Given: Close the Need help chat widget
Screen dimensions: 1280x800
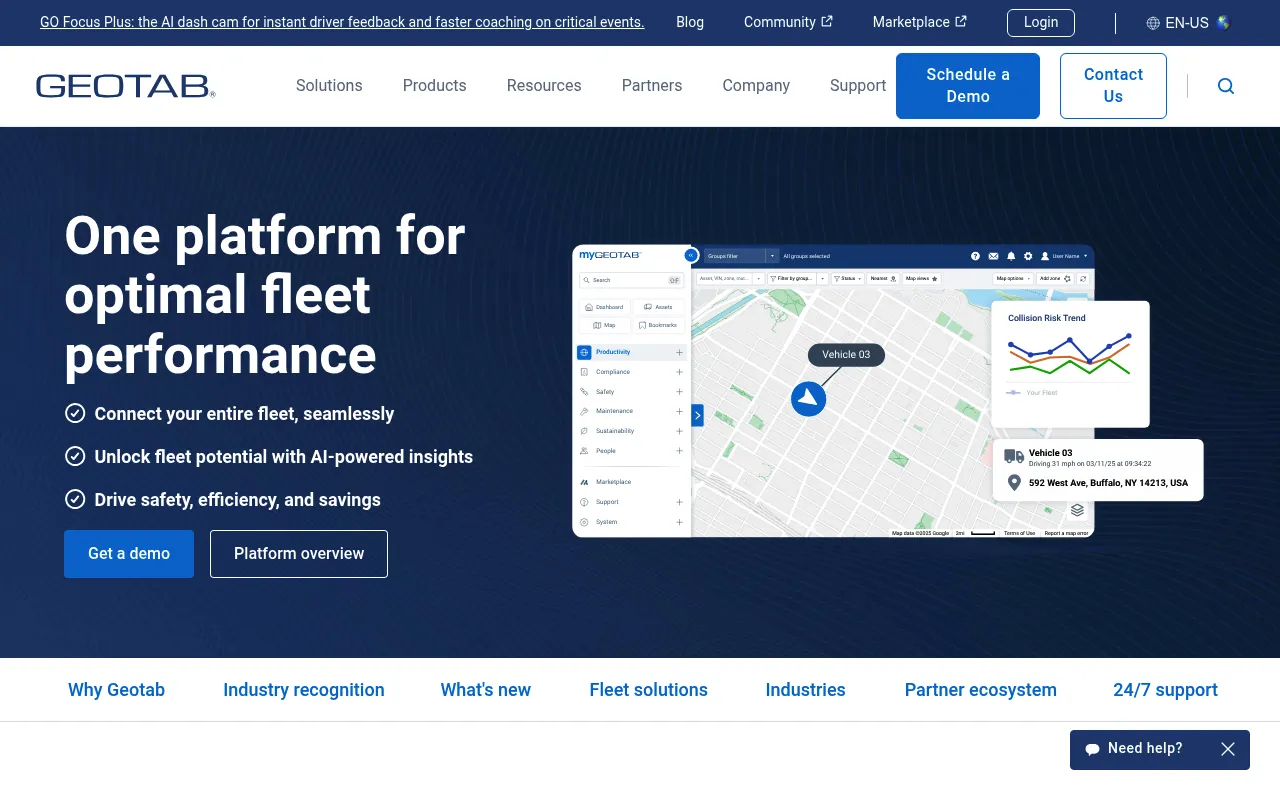Looking at the screenshot, I should 1228,749.
